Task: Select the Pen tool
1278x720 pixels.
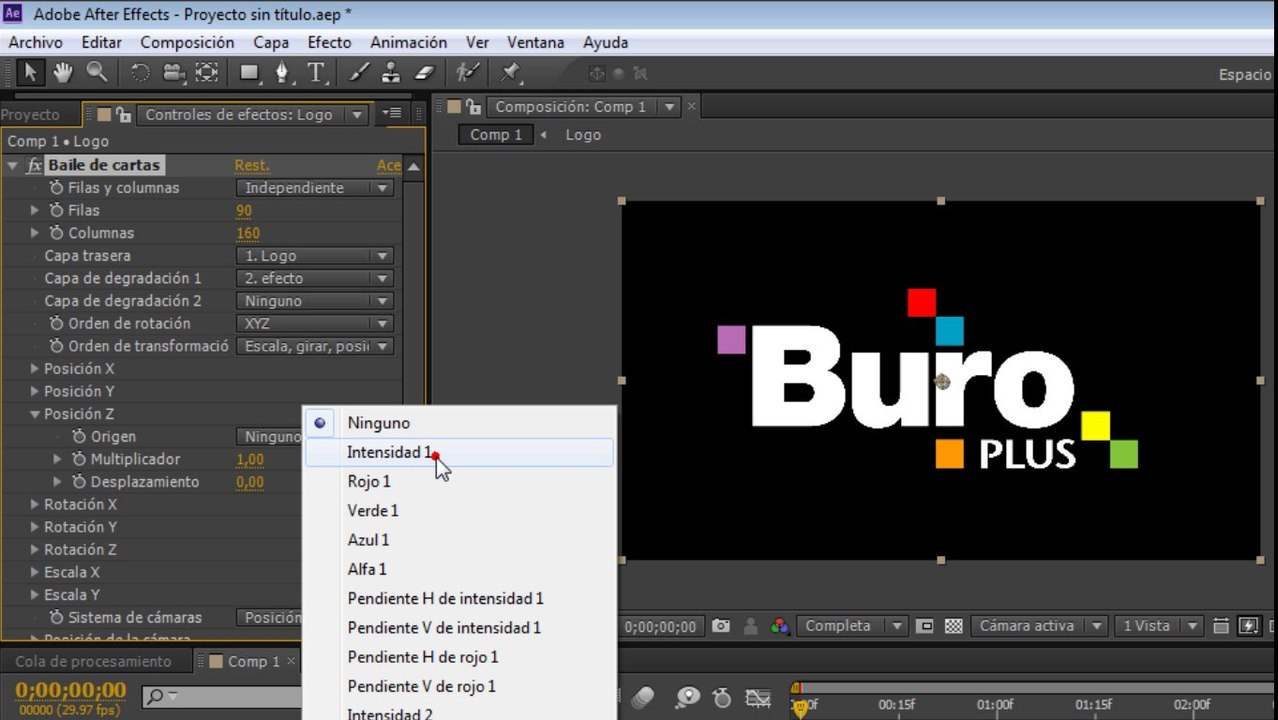Action: click(x=283, y=72)
